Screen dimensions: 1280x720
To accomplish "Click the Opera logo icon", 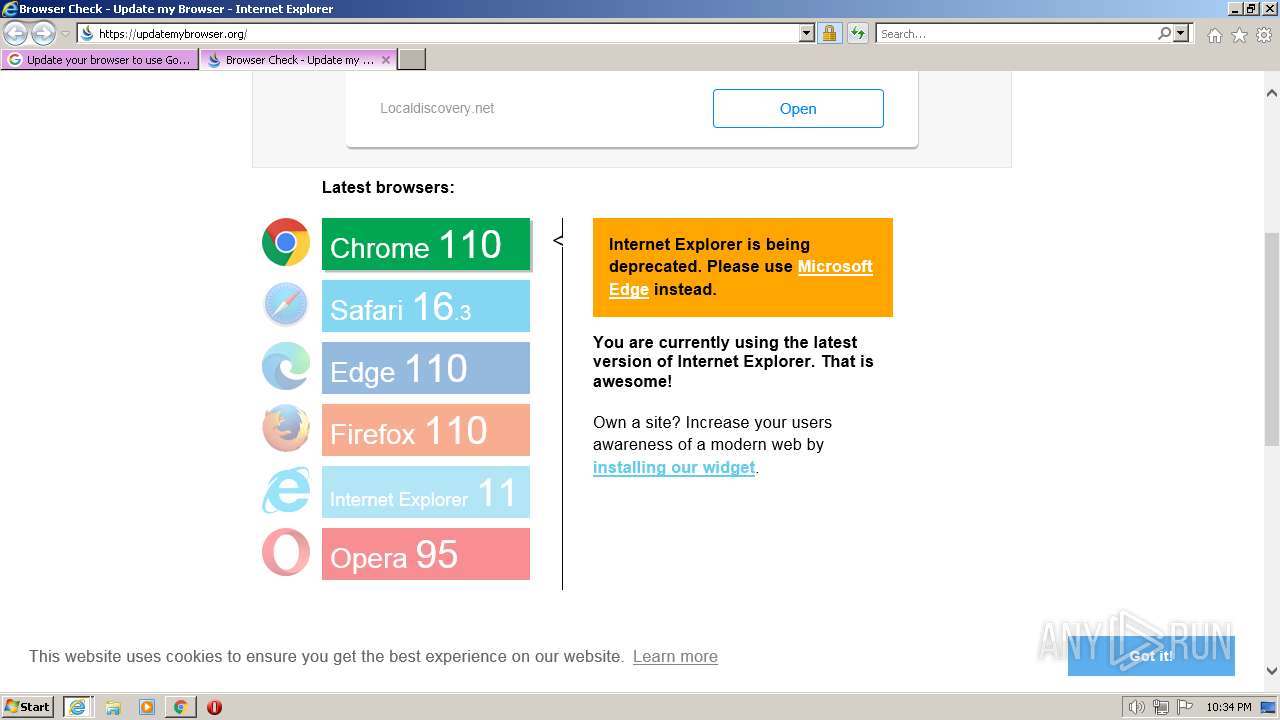I will [x=286, y=552].
